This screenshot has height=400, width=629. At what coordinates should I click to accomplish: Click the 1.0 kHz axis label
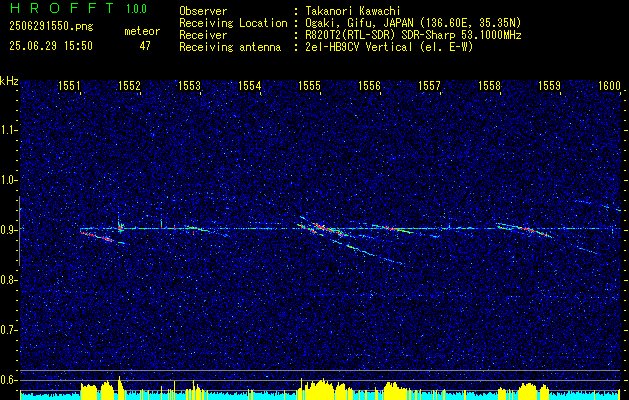click(8, 180)
